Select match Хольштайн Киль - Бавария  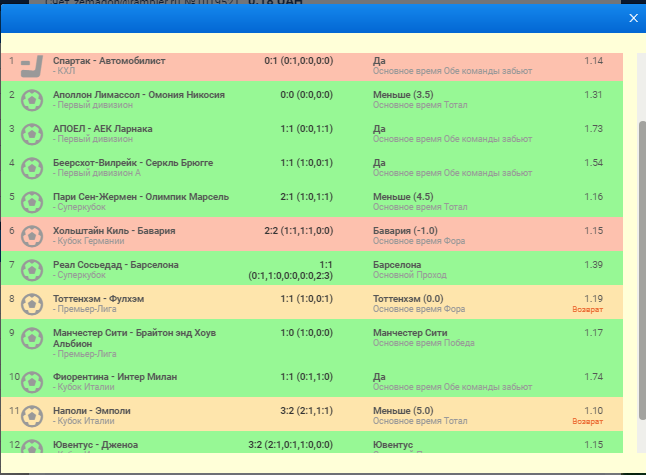114,231
